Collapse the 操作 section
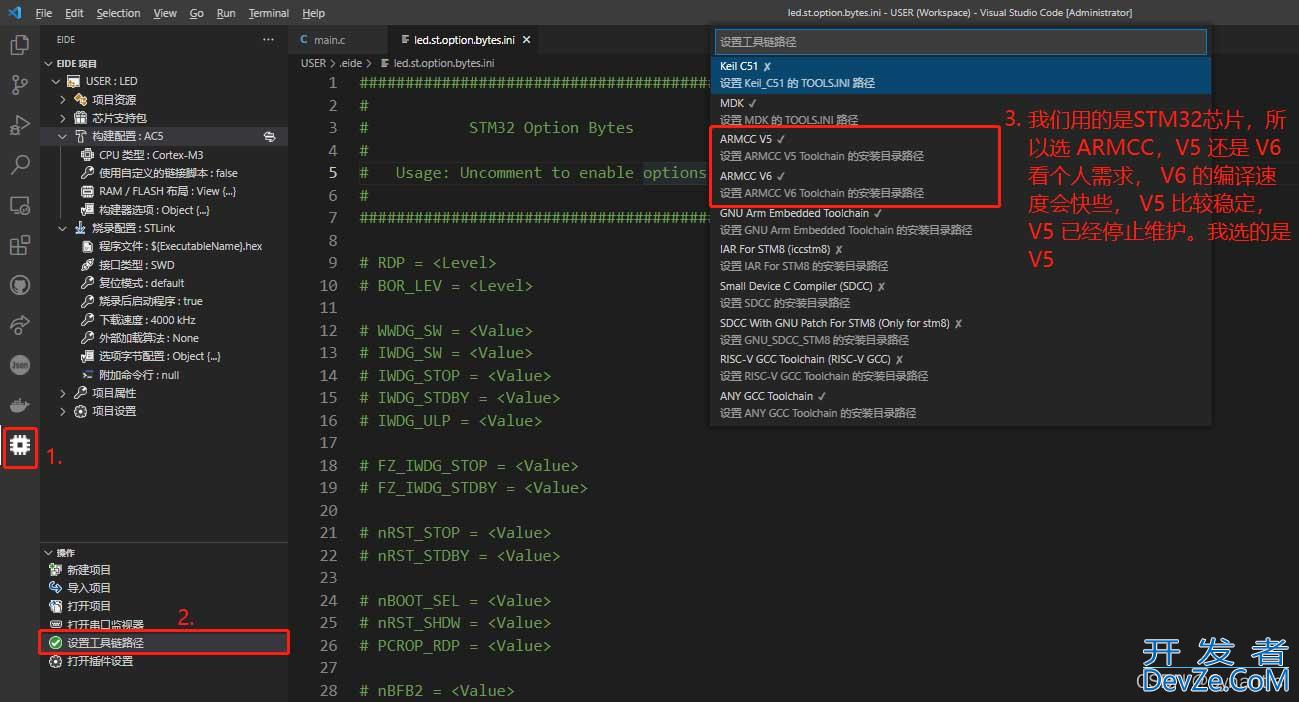1299x702 pixels. pyautogui.click(x=49, y=552)
